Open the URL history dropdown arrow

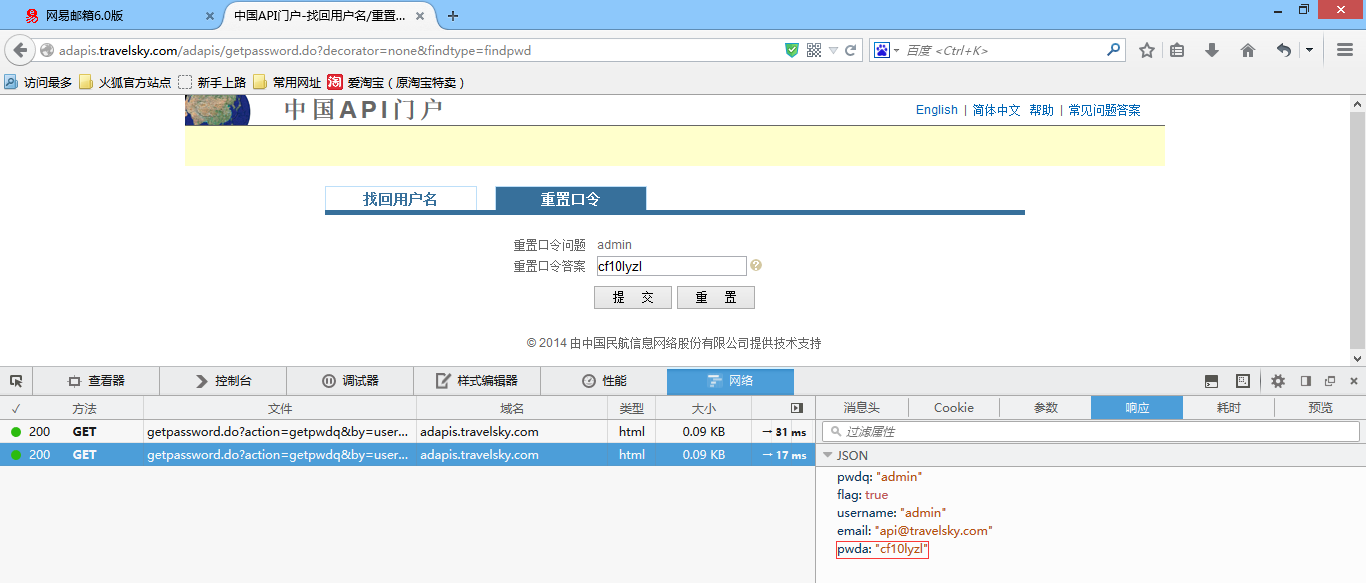833,50
